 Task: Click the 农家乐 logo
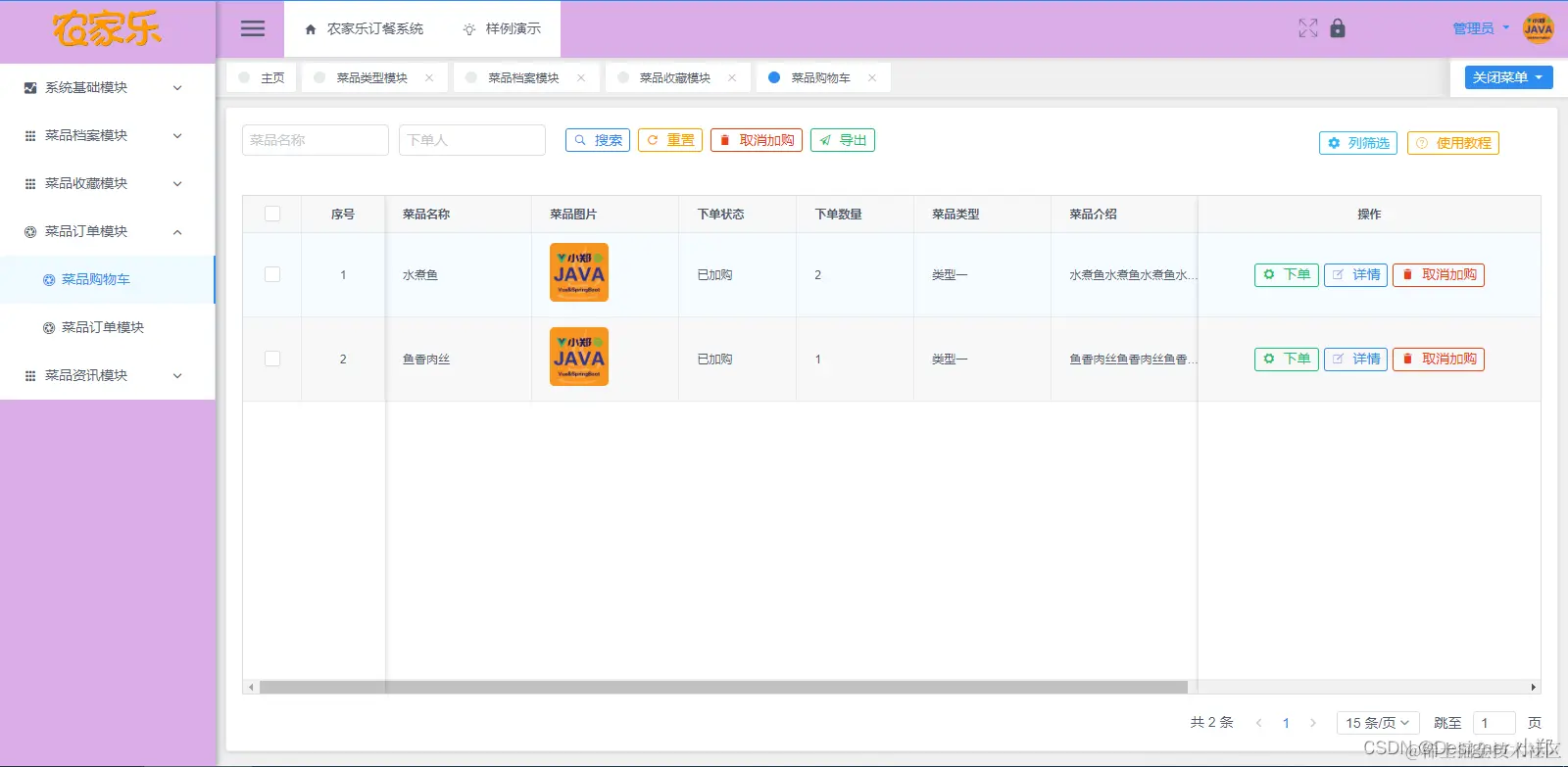pos(107,29)
